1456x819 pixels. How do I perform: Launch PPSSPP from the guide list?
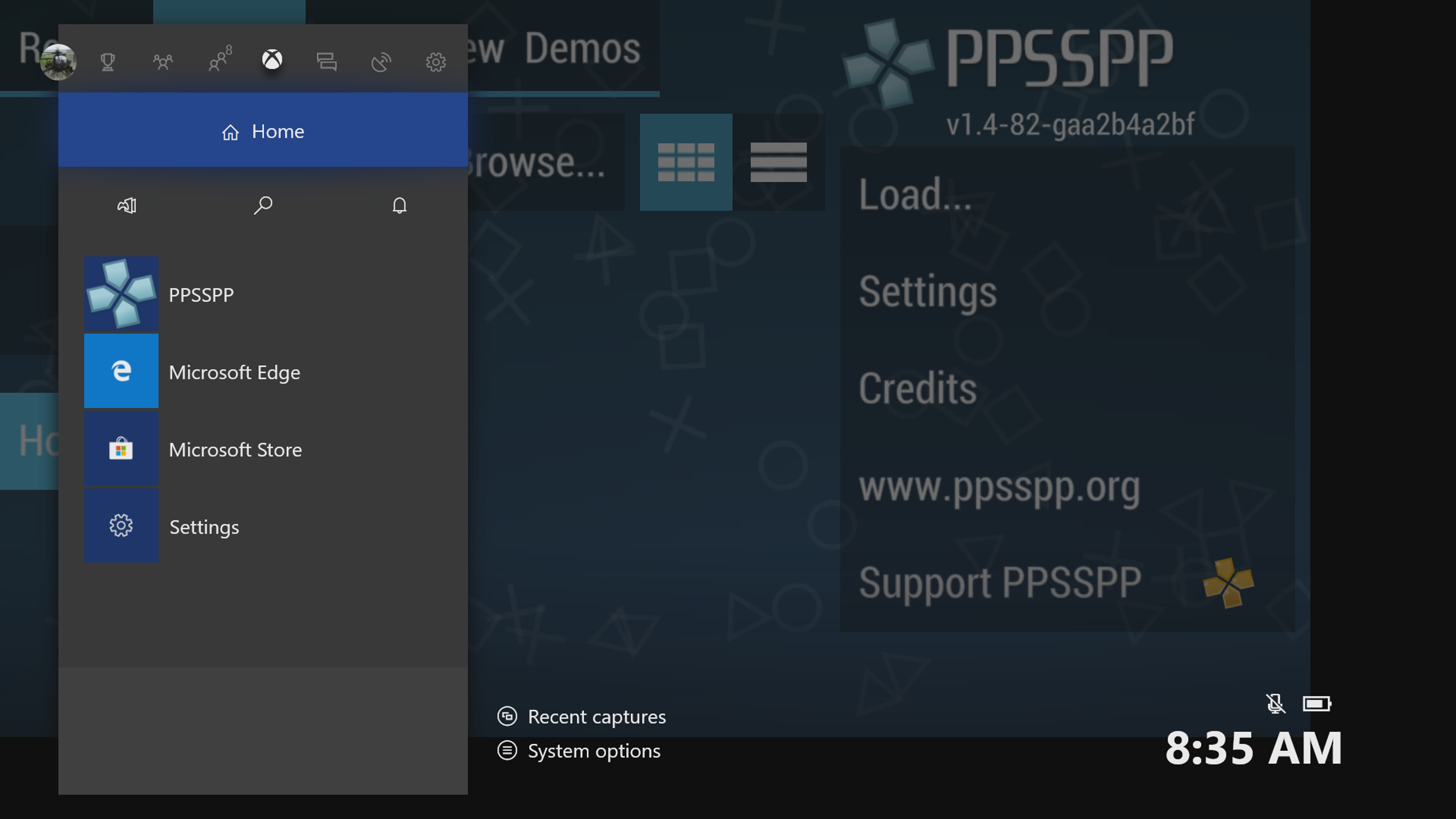[201, 295]
